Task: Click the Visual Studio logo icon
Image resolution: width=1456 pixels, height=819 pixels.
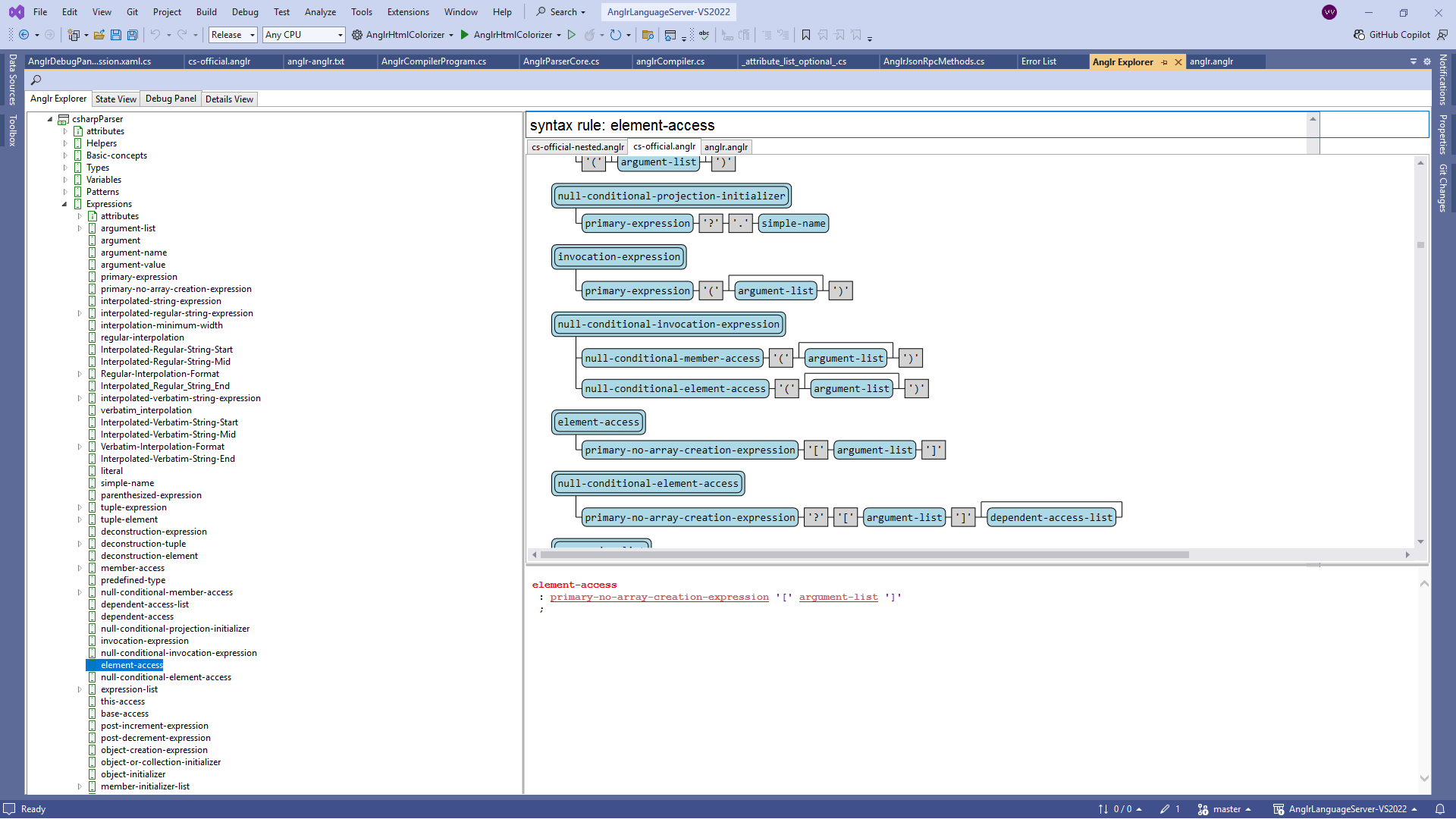Action: (16, 12)
